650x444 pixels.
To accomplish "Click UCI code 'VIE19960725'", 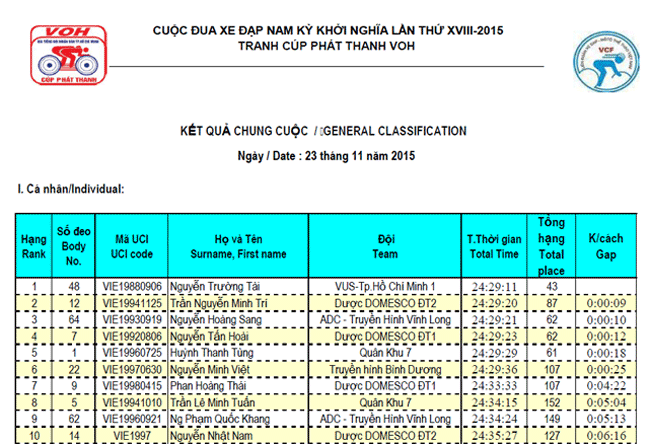I will pos(132,353).
